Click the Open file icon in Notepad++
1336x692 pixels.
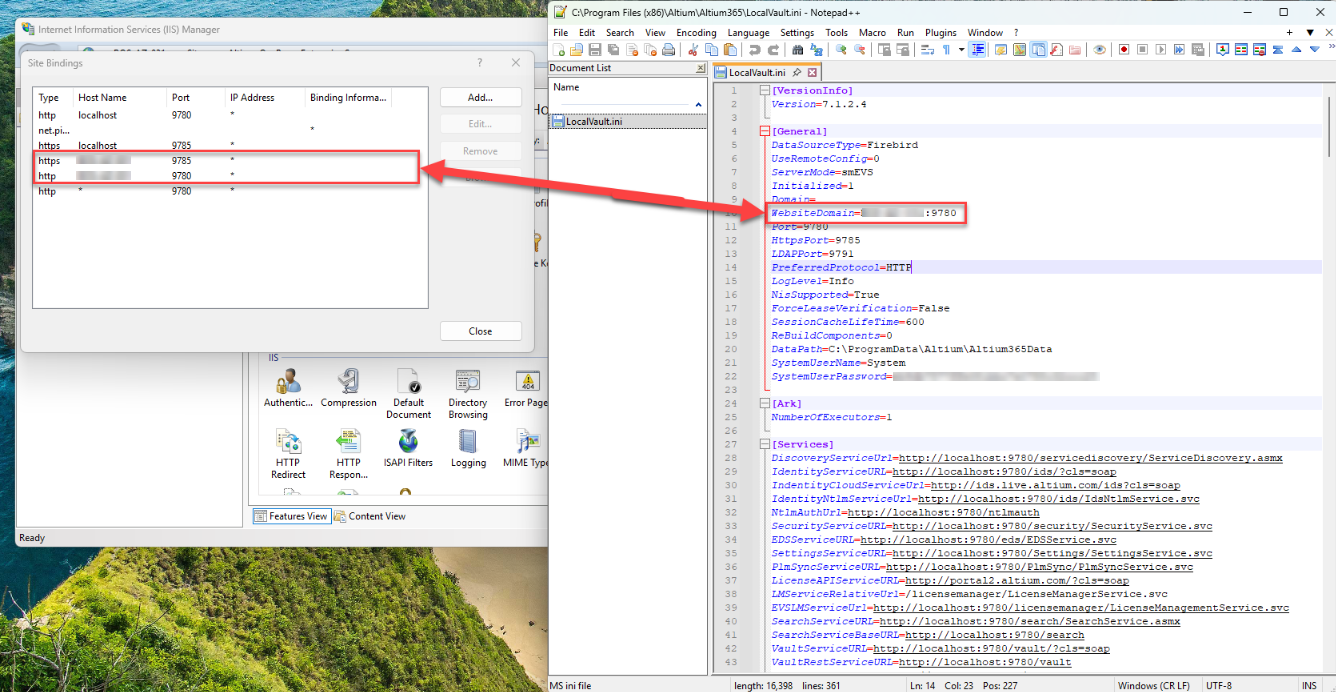pyautogui.click(x=576, y=49)
